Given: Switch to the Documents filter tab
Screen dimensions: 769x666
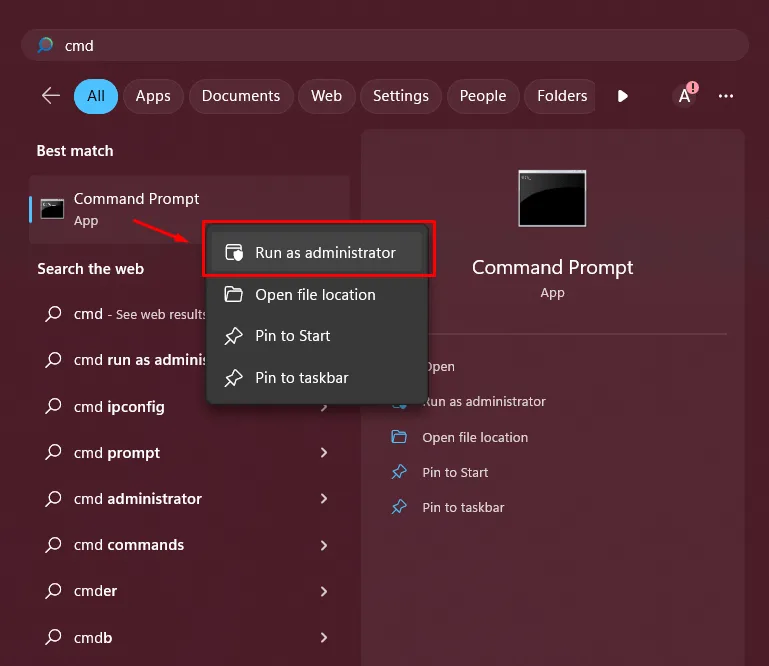Looking at the screenshot, I should [241, 96].
